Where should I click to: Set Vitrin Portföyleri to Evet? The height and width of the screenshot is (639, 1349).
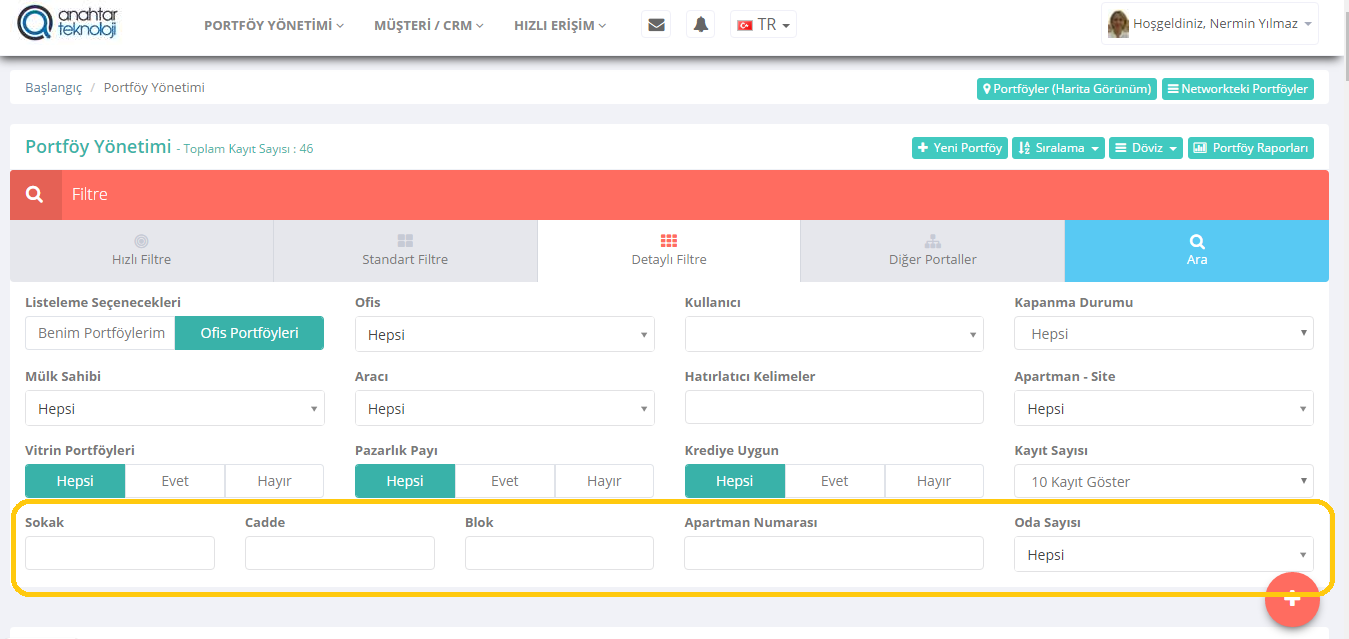click(x=175, y=481)
